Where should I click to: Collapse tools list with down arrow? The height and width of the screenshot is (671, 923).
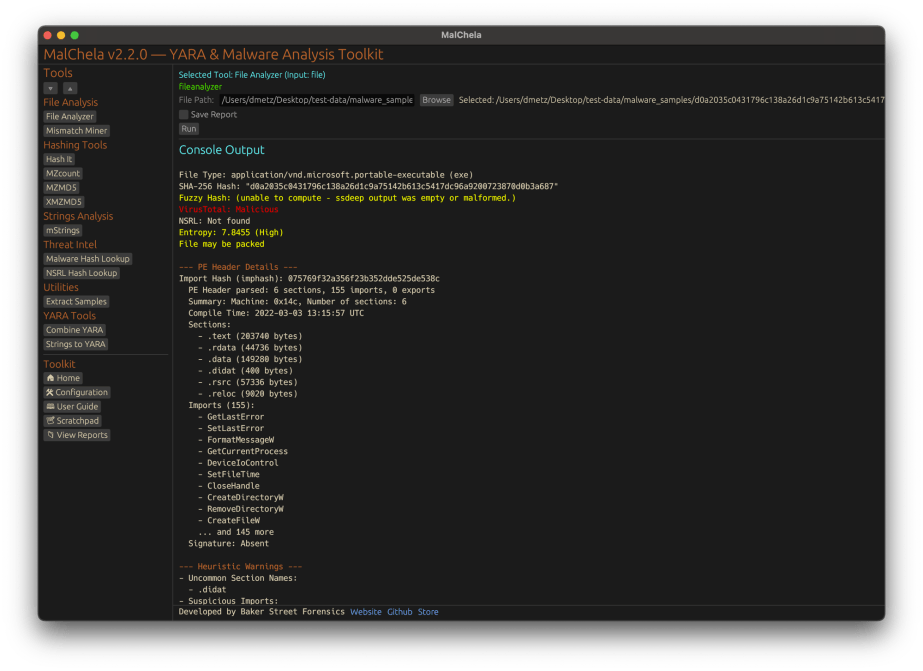[x=51, y=88]
